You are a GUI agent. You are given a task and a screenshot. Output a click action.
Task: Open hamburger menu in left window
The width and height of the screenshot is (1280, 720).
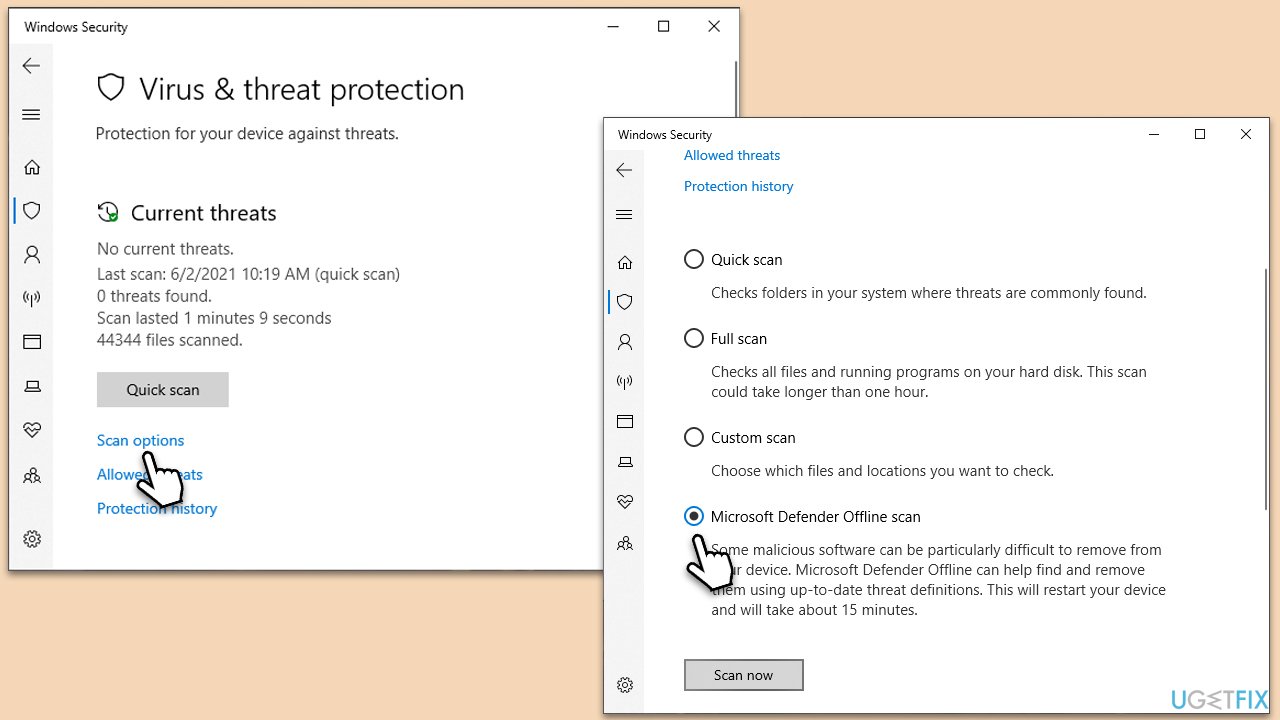pyautogui.click(x=31, y=115)
